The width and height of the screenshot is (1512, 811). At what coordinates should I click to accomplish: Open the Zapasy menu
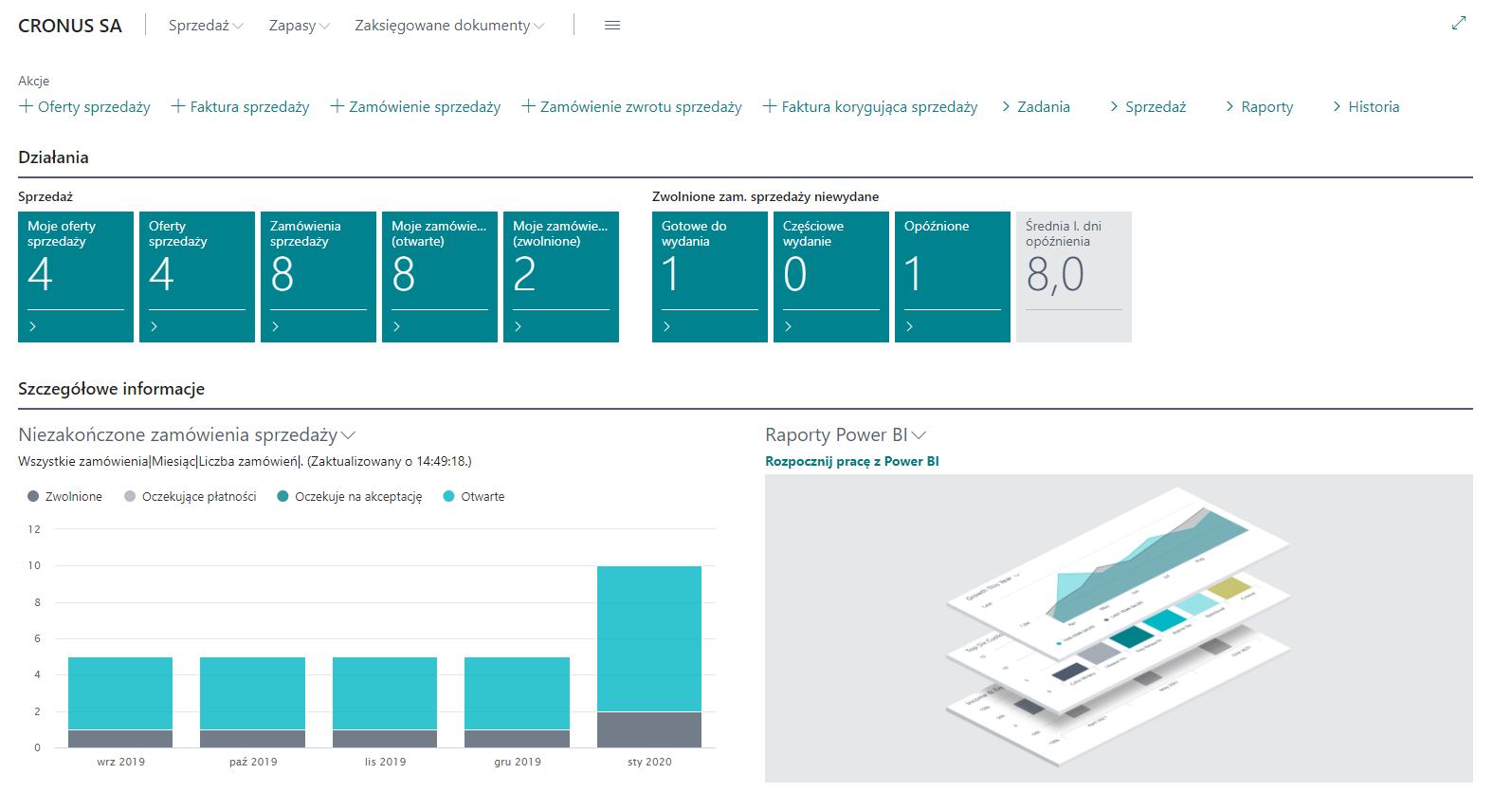299,26
